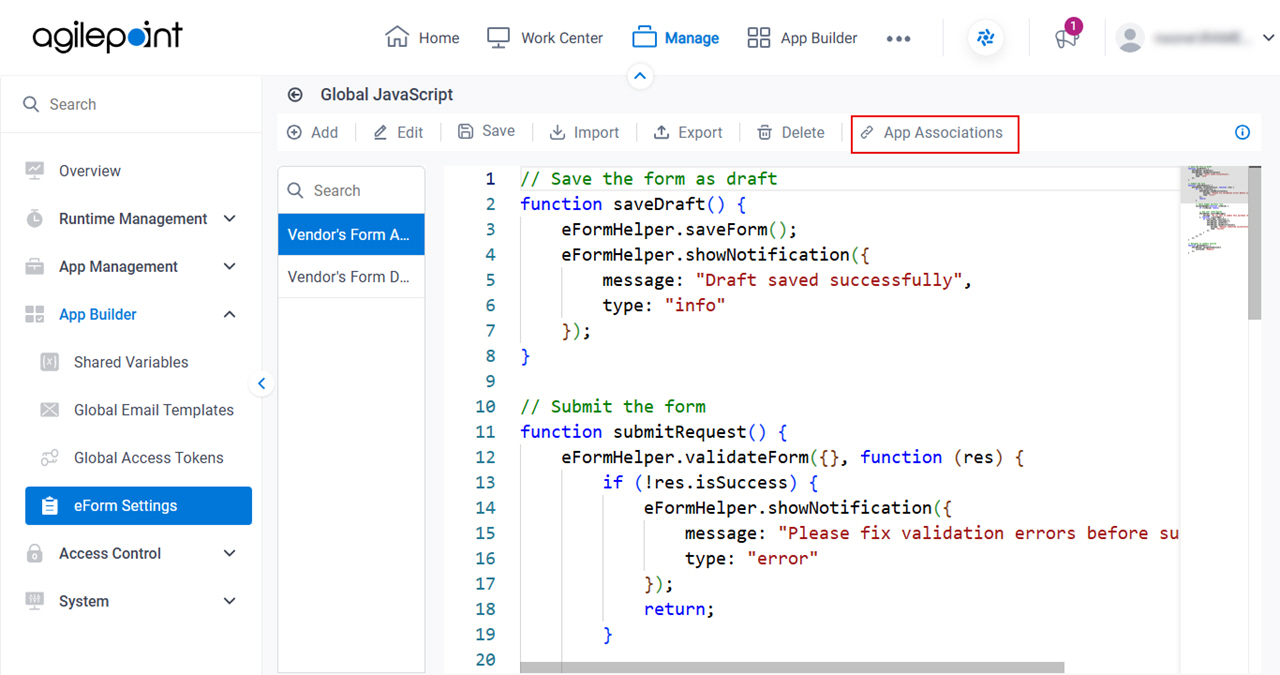Open the user account dropdown arrow
The width and height of the screenshot is (1280, 675).
coord(1268,38)
